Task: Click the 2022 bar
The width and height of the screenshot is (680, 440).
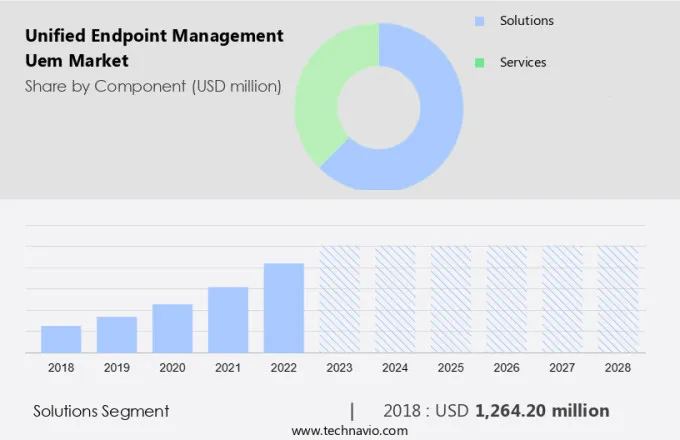Action: tap(284, 308)
